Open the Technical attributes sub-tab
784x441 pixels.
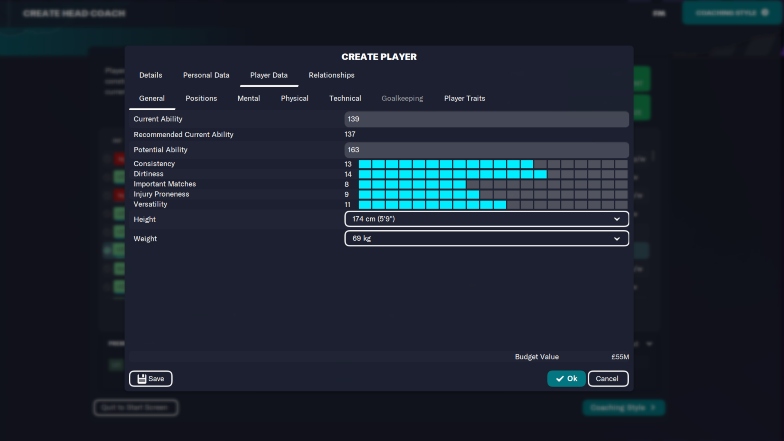(x=345, y=98)
